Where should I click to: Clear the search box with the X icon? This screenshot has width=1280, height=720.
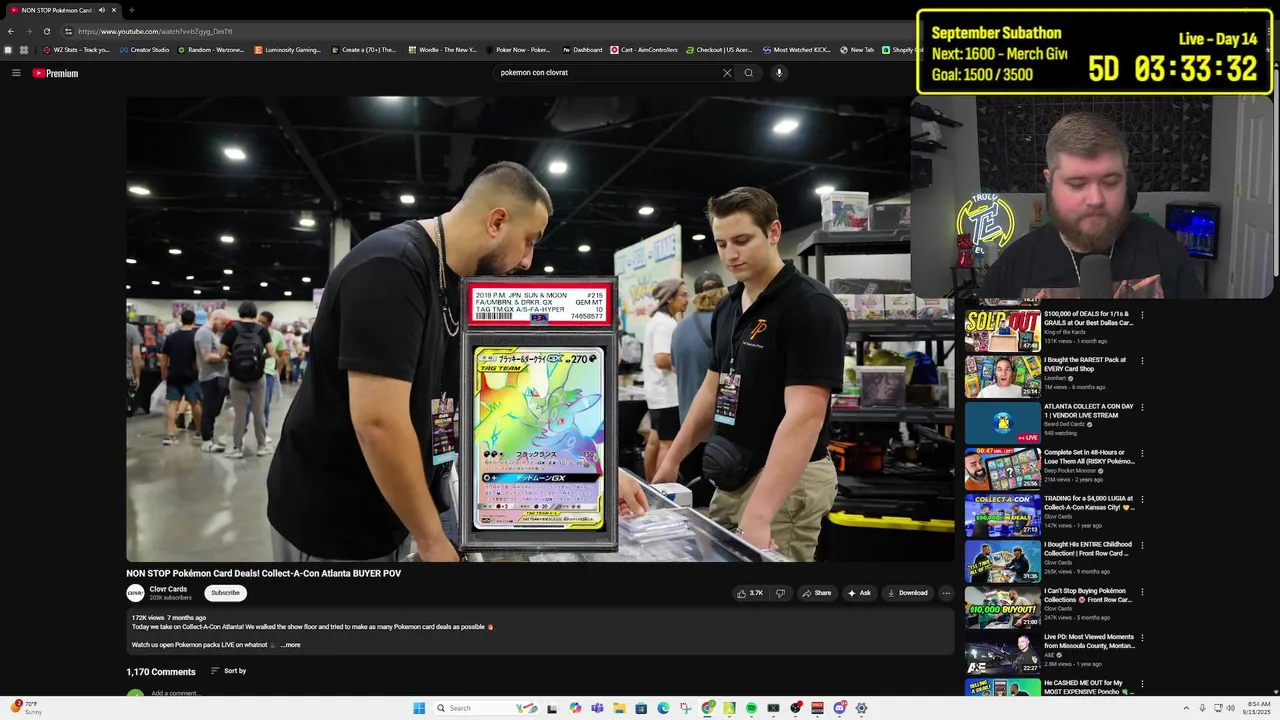727,73
